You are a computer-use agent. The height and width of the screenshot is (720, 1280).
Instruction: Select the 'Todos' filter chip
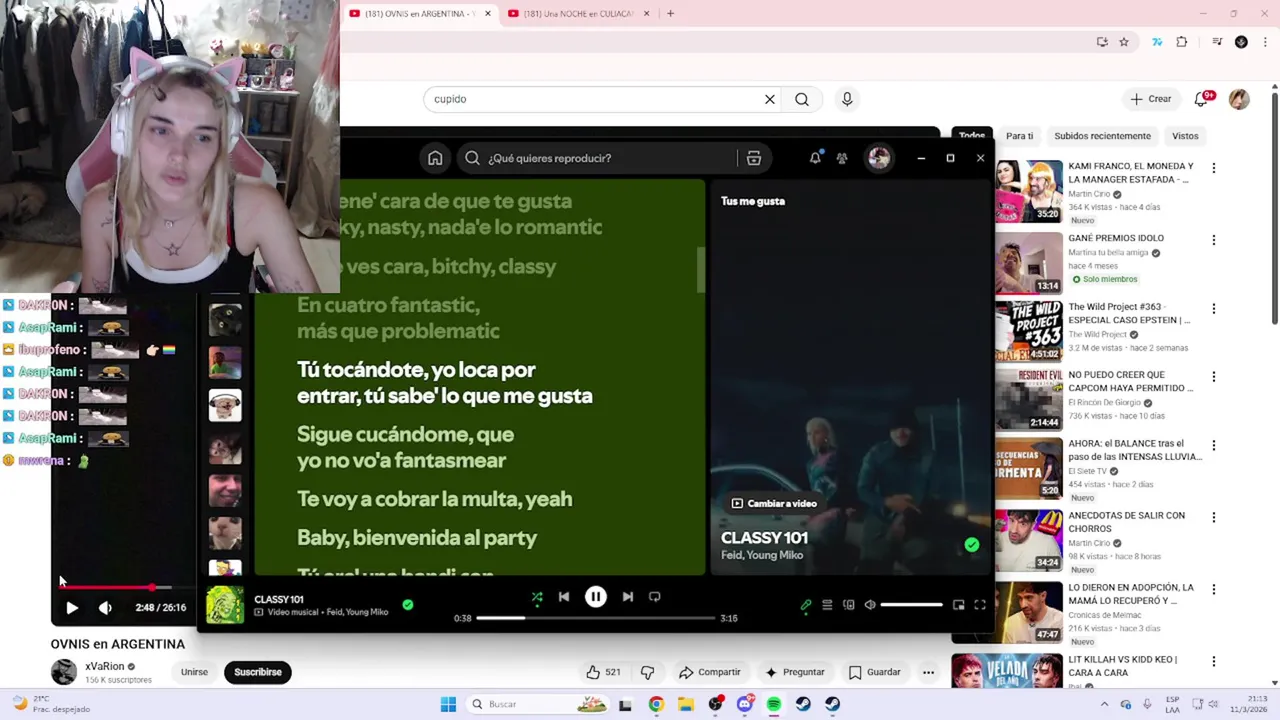tap(972, 136)
